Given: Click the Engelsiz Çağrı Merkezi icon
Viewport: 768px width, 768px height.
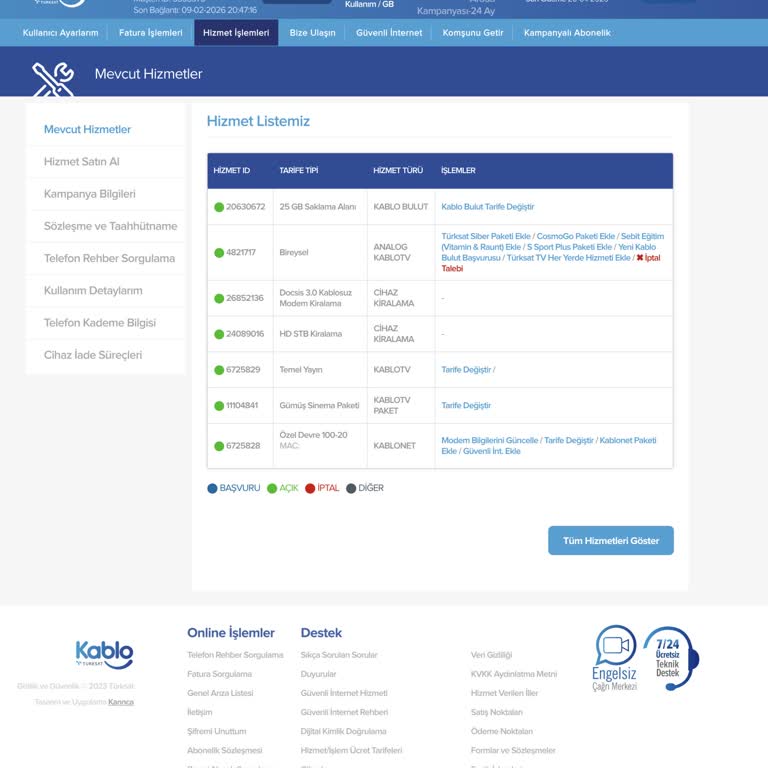Looking at the screenshot, I should [615, 658].
